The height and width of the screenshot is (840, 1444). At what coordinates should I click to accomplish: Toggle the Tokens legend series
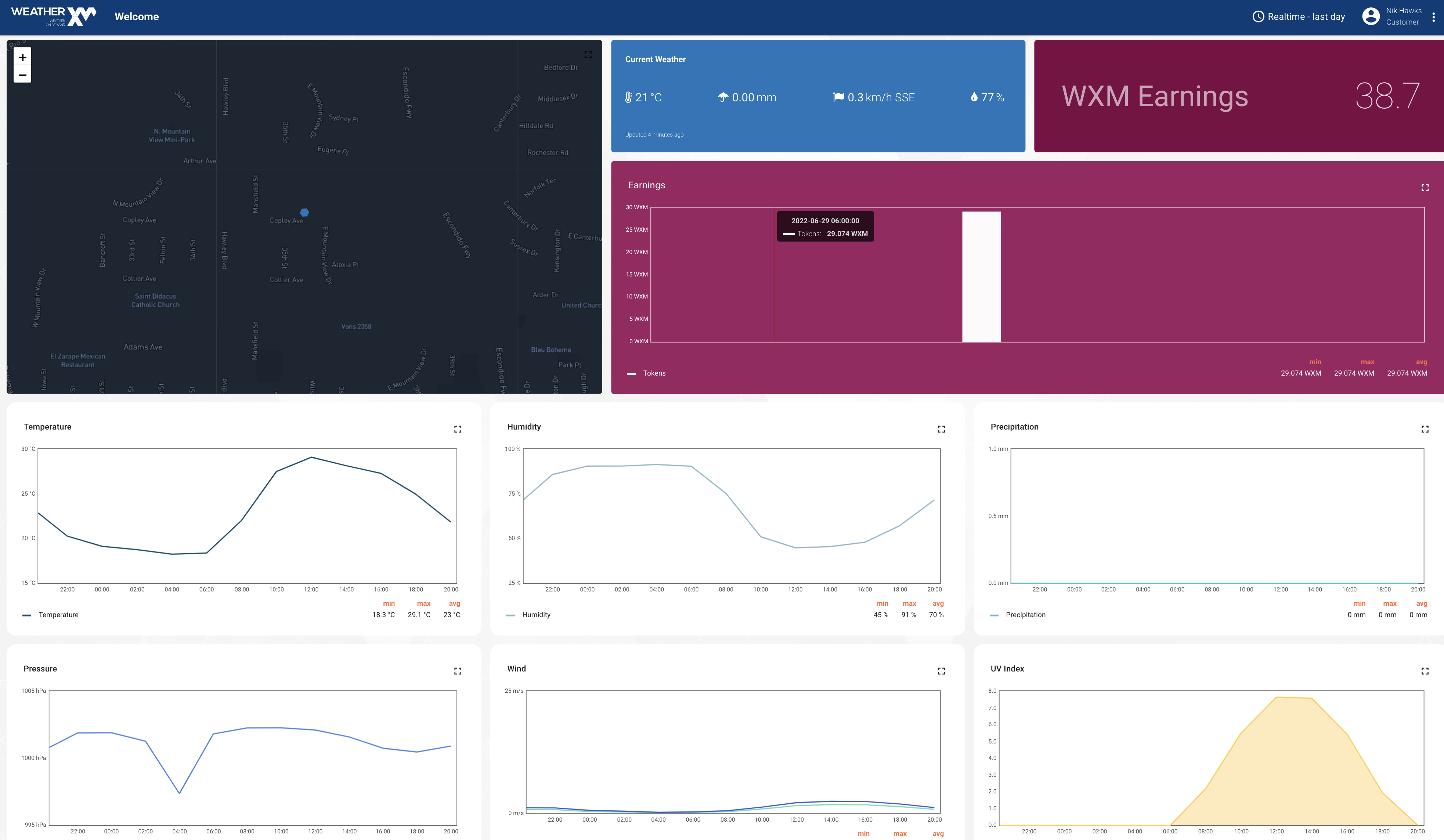click(654, 374)
